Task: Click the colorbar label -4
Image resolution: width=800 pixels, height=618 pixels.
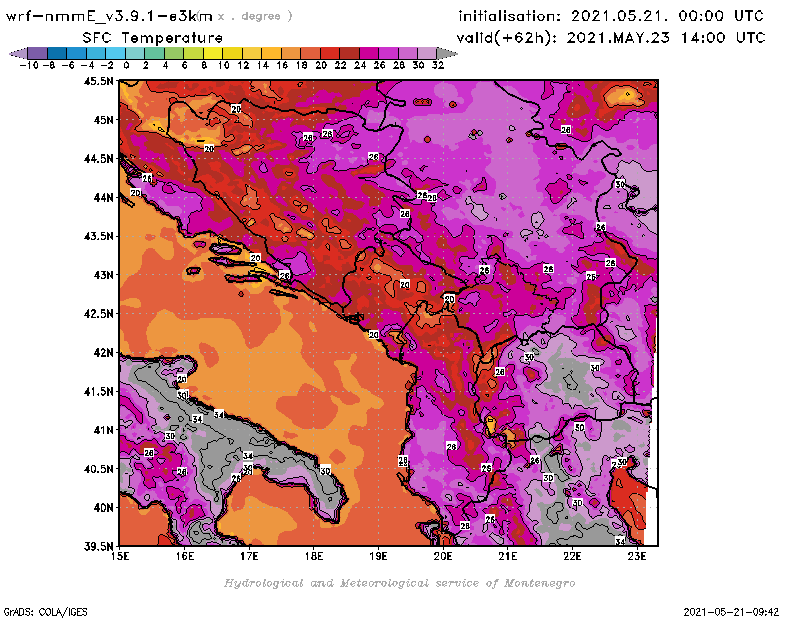Action: 87,65
